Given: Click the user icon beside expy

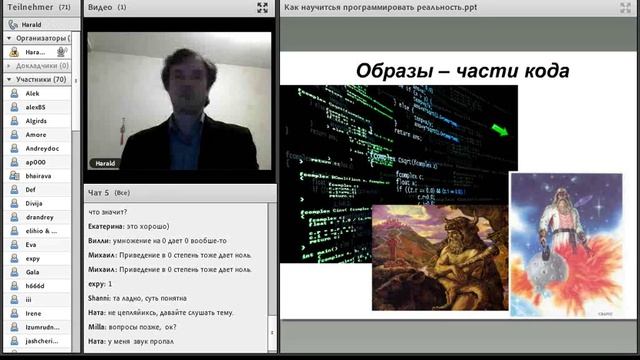Looking at the screenshot, I should tap(14, 258).
